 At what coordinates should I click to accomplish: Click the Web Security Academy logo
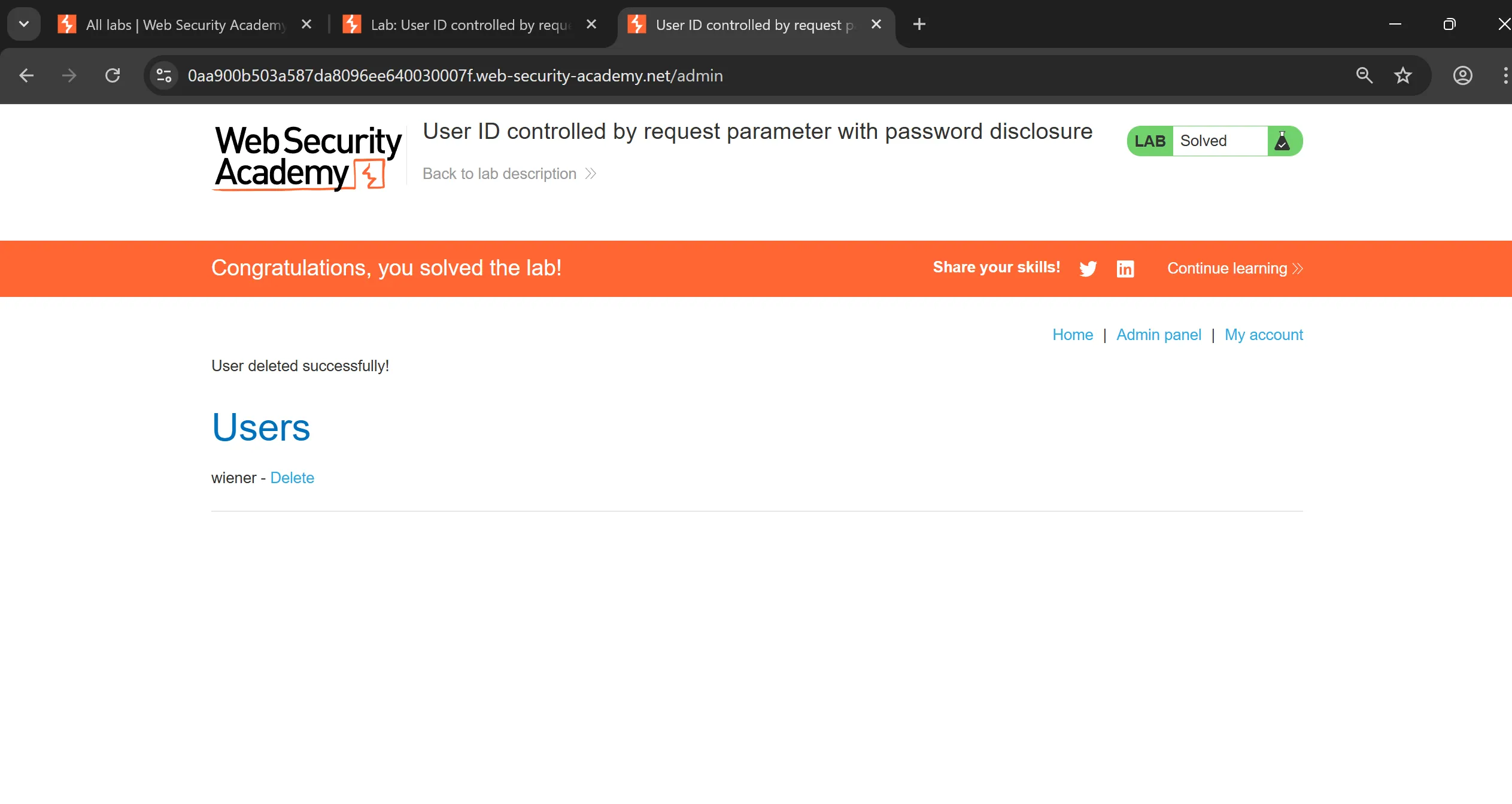(307, 157)
